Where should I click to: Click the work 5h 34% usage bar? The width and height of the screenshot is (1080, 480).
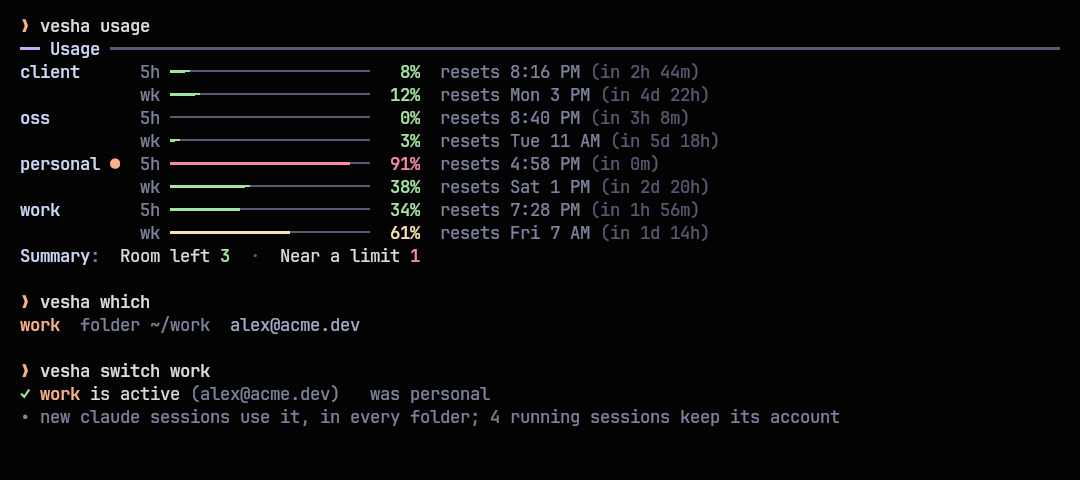tap(270, 209)
